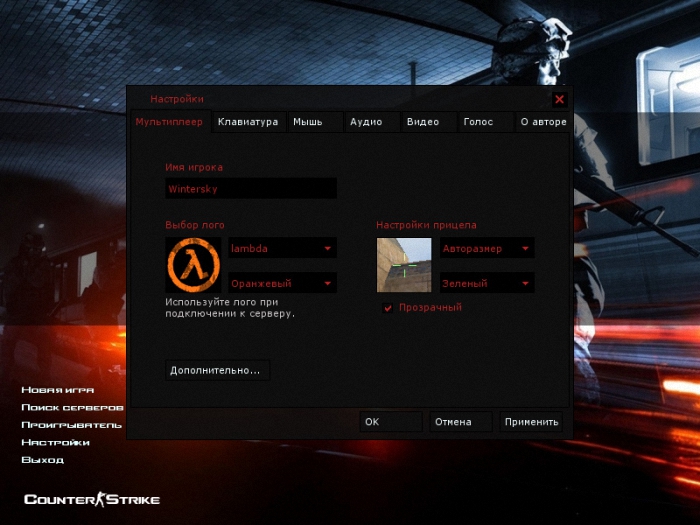The height and width of the screenshot is (525, 700).
Task: Click the Настройки прицела heading
Action: pos(426,225)
